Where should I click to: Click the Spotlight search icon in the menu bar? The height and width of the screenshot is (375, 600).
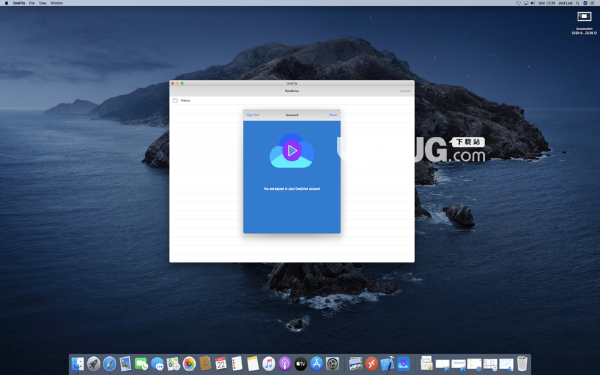[x=578, y=3]
